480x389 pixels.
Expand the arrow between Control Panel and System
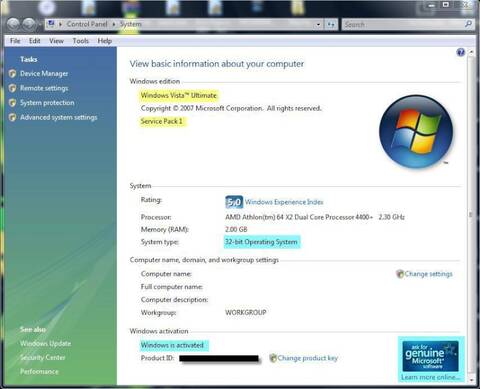(114, 24)
